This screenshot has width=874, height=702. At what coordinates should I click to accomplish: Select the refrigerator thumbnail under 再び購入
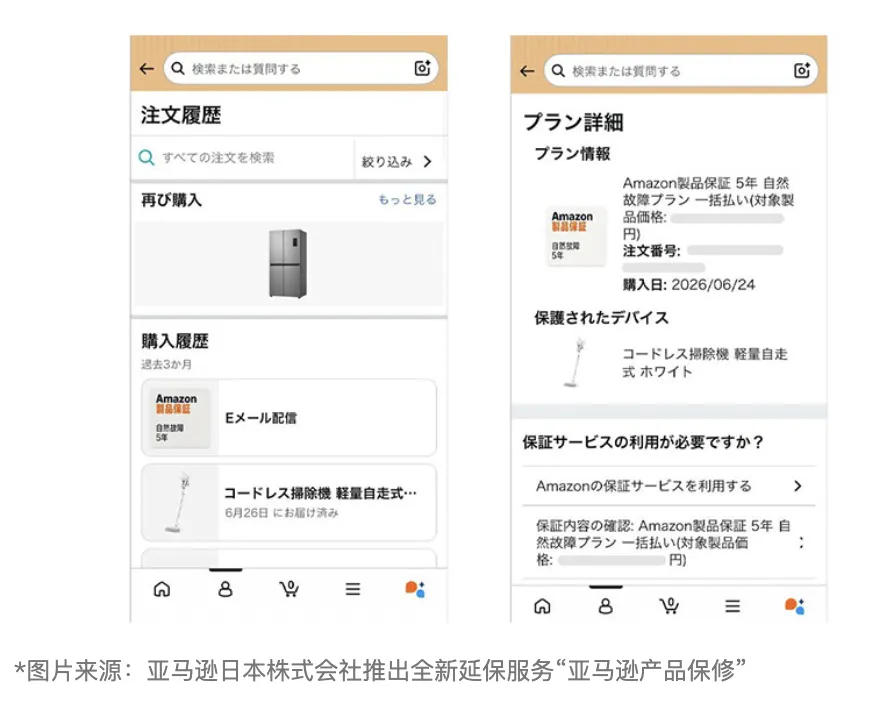pos(288,263)
